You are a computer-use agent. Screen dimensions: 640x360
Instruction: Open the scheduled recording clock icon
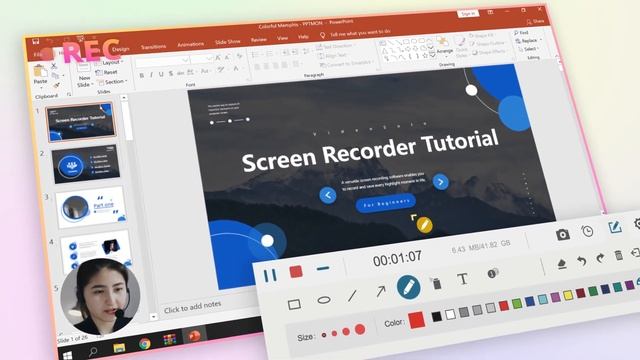[587, 231]
